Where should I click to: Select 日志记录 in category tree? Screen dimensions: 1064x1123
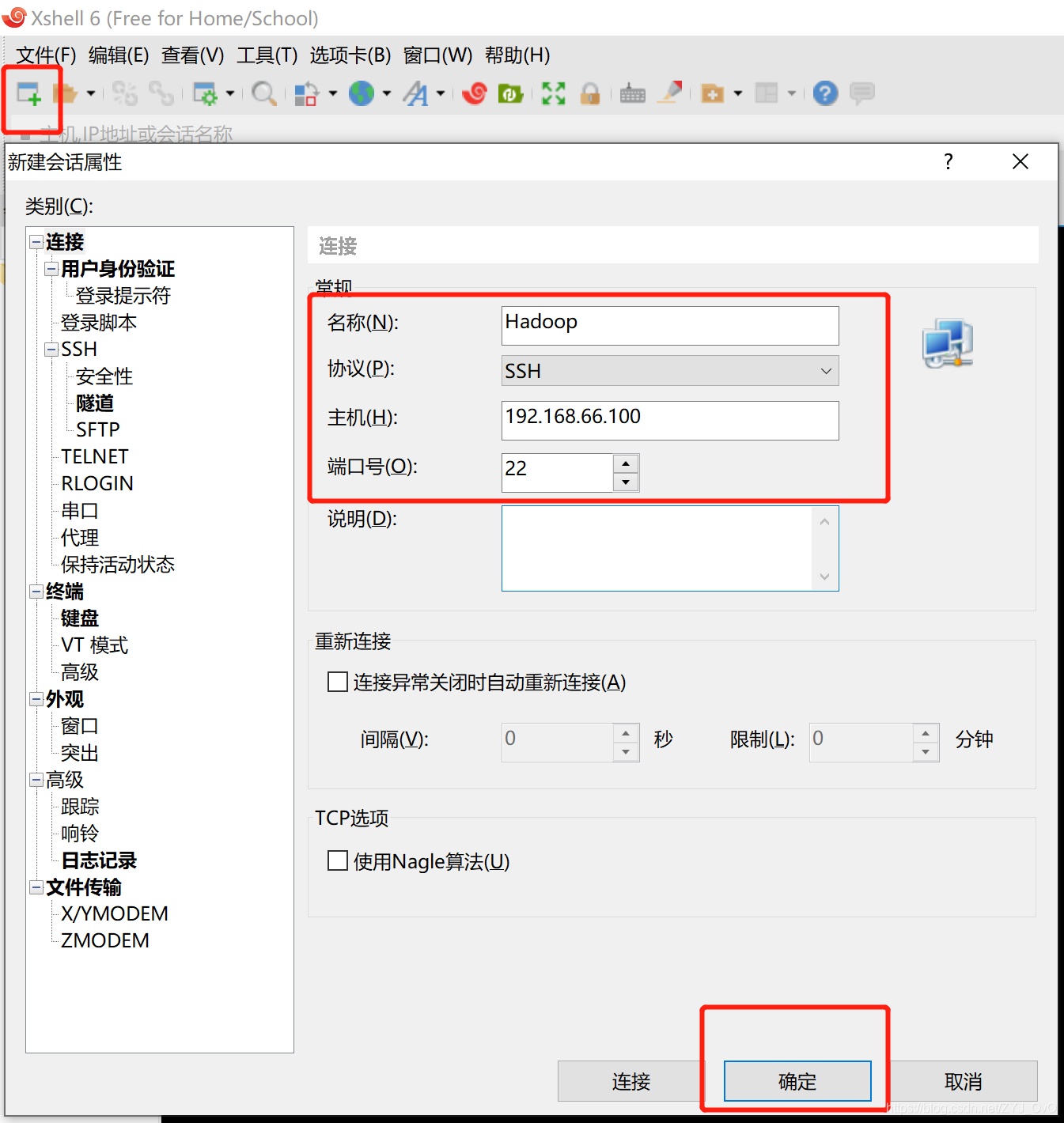click(99, 860)
